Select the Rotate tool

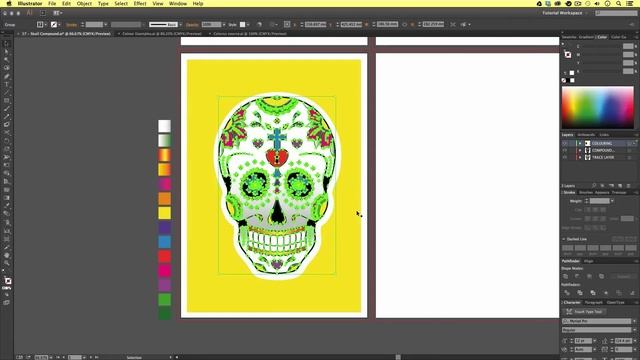[7, 141]
